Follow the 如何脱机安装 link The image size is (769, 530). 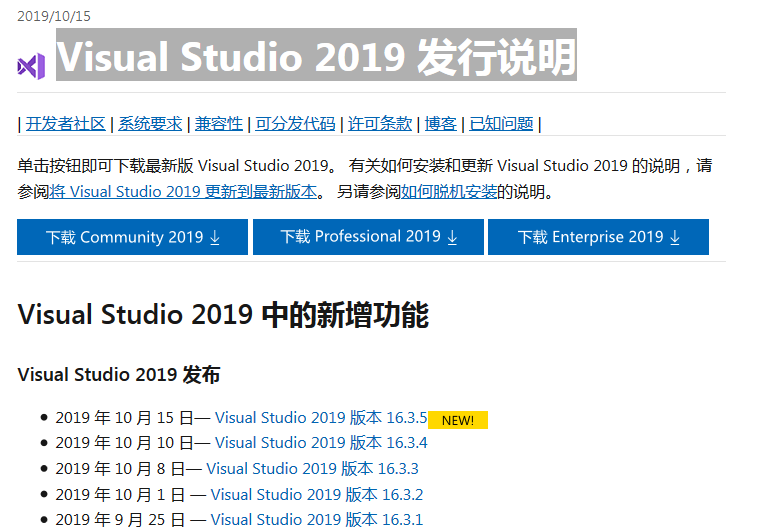click(449, 191)
